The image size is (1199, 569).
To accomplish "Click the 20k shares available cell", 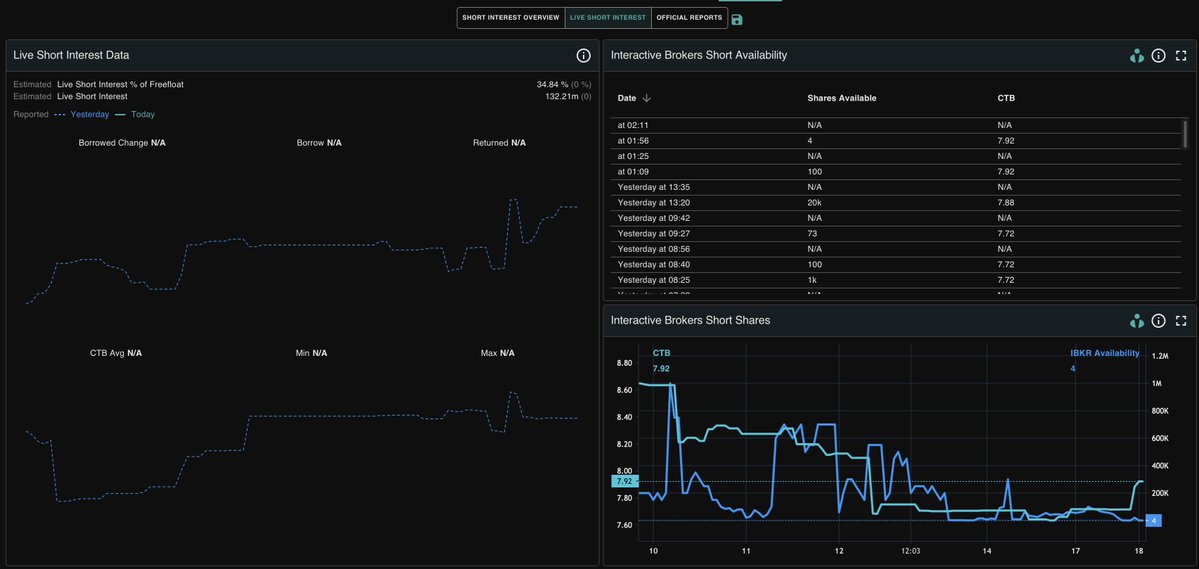I will [814, 203].
